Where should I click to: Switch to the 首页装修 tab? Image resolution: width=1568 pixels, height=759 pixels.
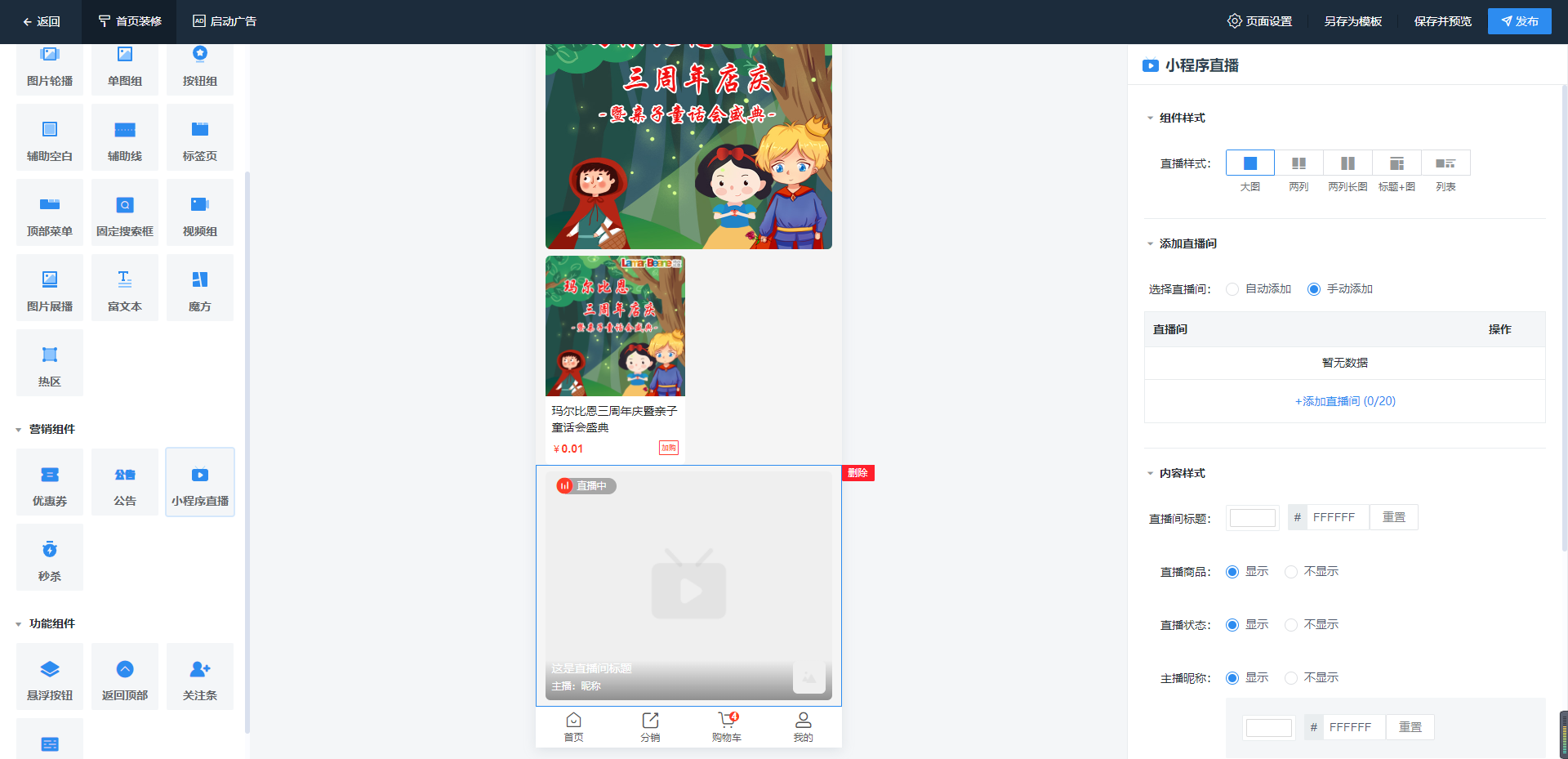[x=129, y=22]
